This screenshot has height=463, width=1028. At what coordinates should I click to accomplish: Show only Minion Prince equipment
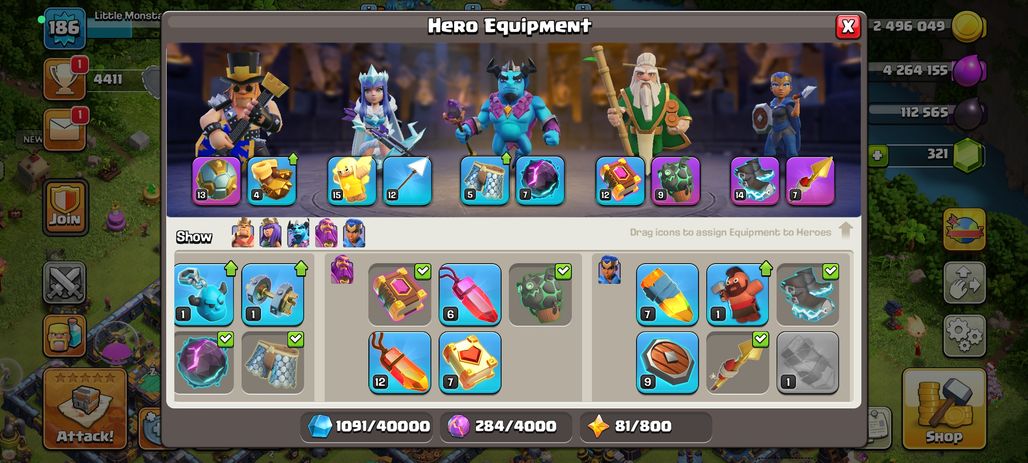coord(298,232)
